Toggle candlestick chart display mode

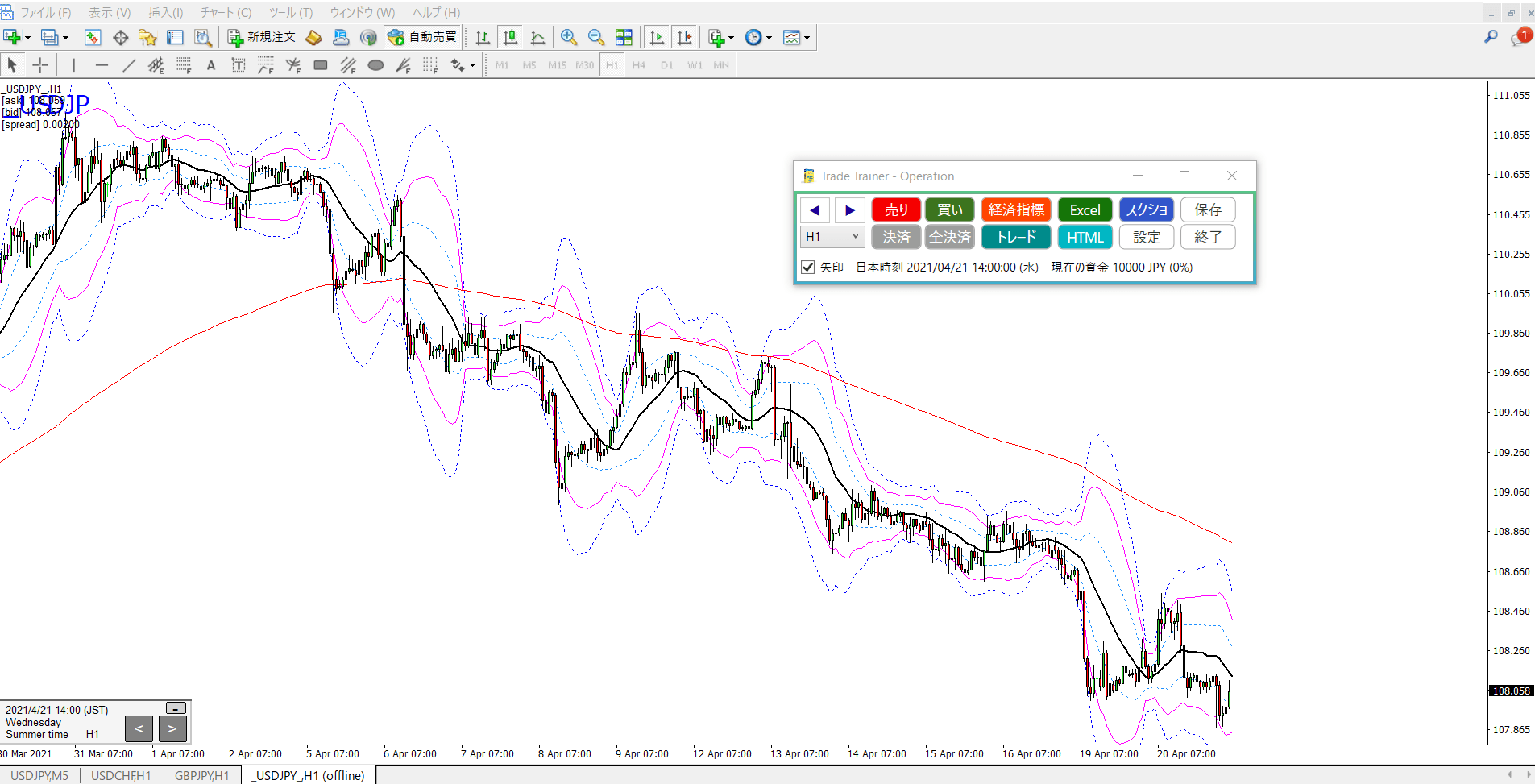click(510, 37)
